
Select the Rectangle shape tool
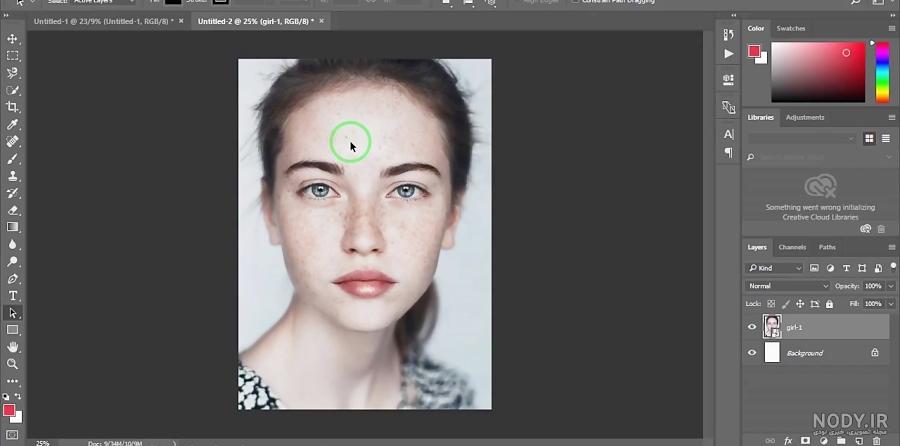12,330
